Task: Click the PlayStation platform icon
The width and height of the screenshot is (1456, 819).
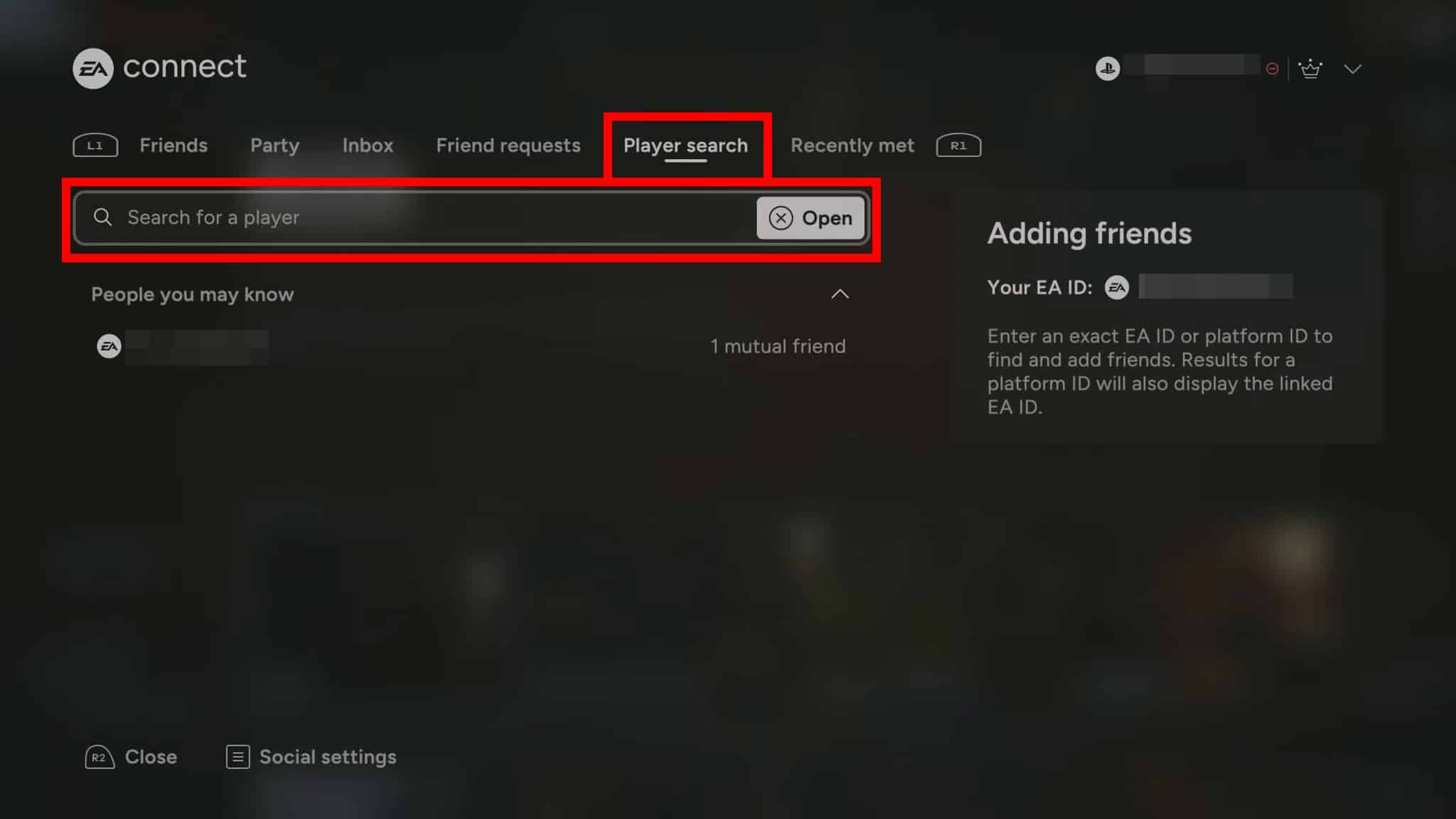Action: coord(1107,68)
